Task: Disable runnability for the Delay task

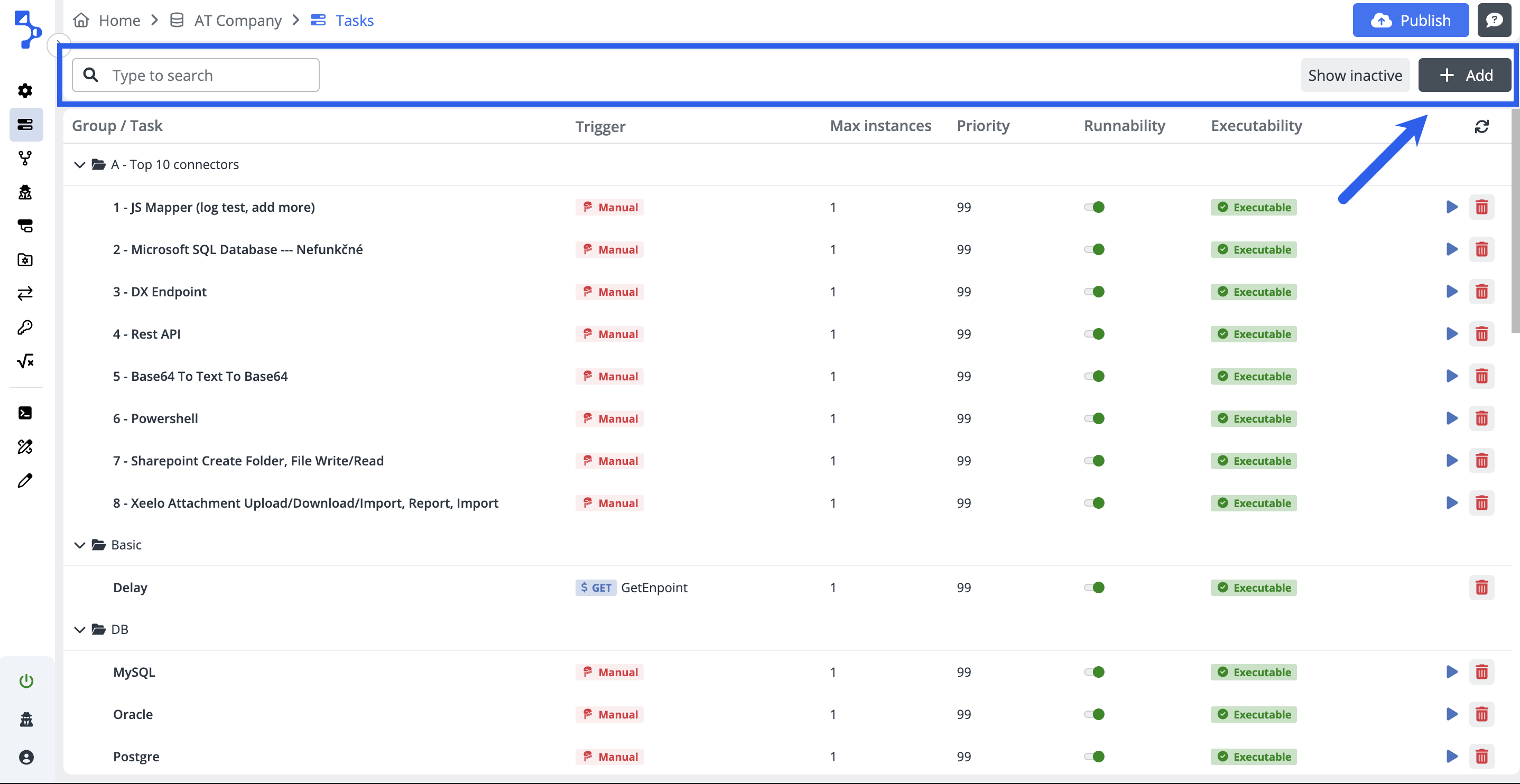Action: pyautogui.click(x=1094, y=587)
